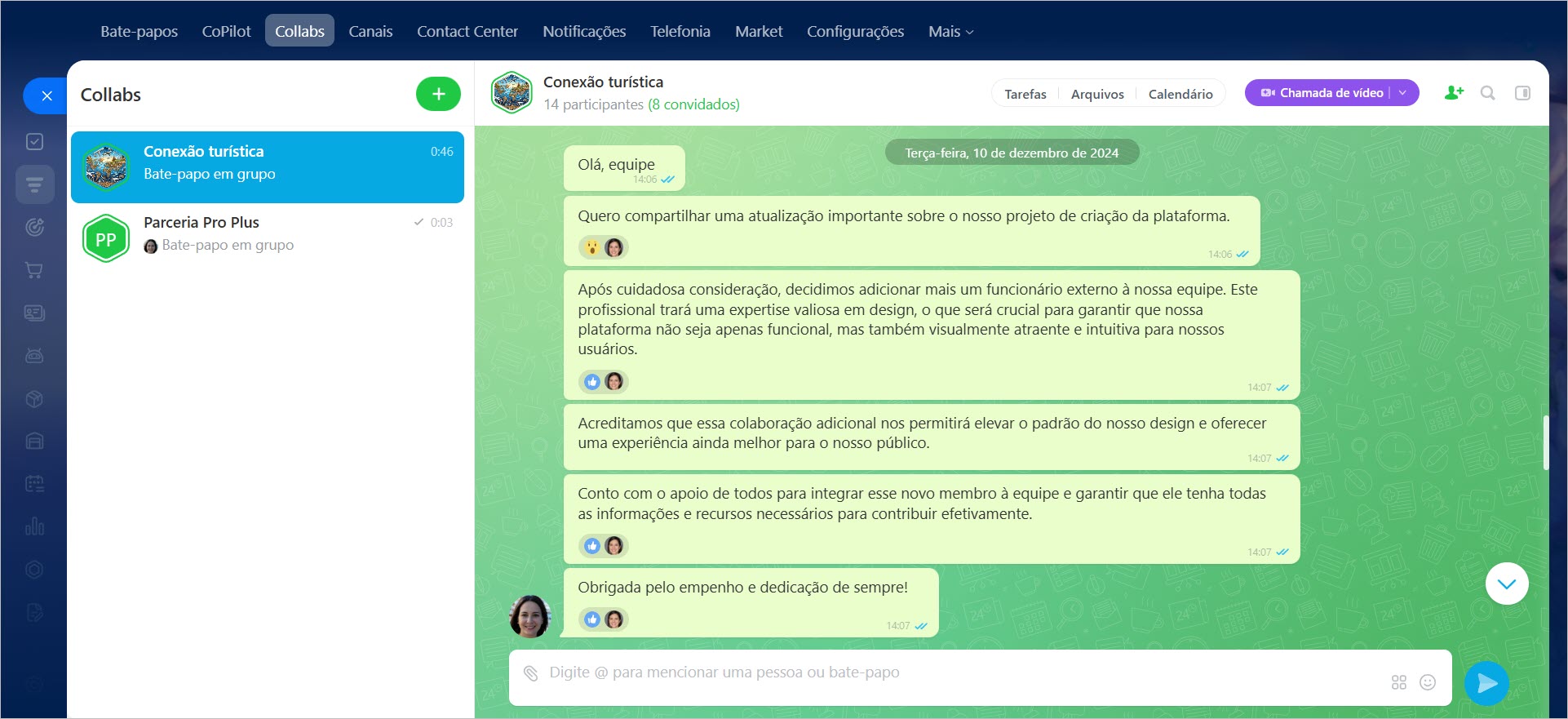The width and height of the screenshot is (1568, 719).
Task: Open the messenger icon in the left sidebar
Action: click(x=34, y=184)
